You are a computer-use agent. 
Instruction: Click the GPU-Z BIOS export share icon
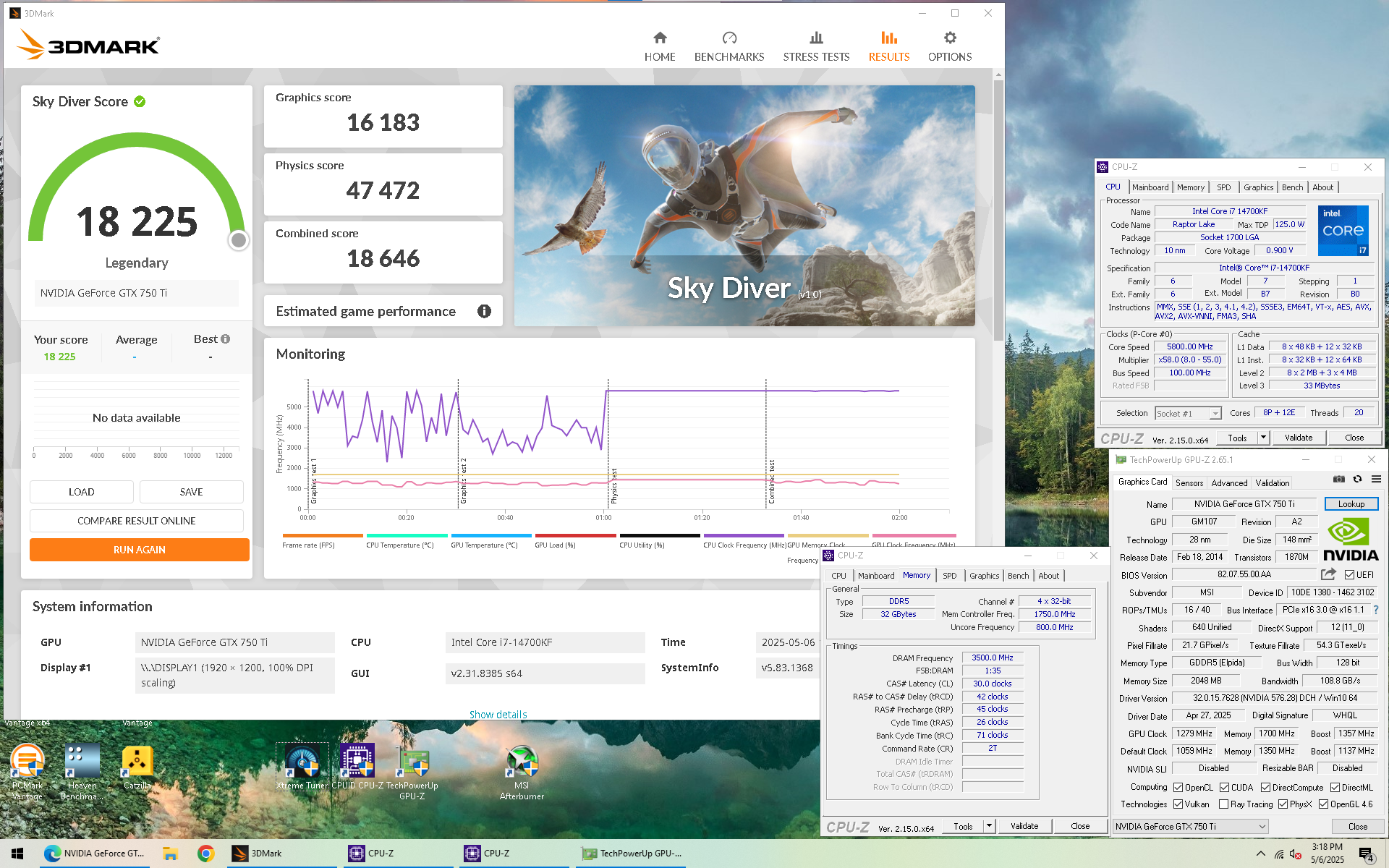[1328, 574]
